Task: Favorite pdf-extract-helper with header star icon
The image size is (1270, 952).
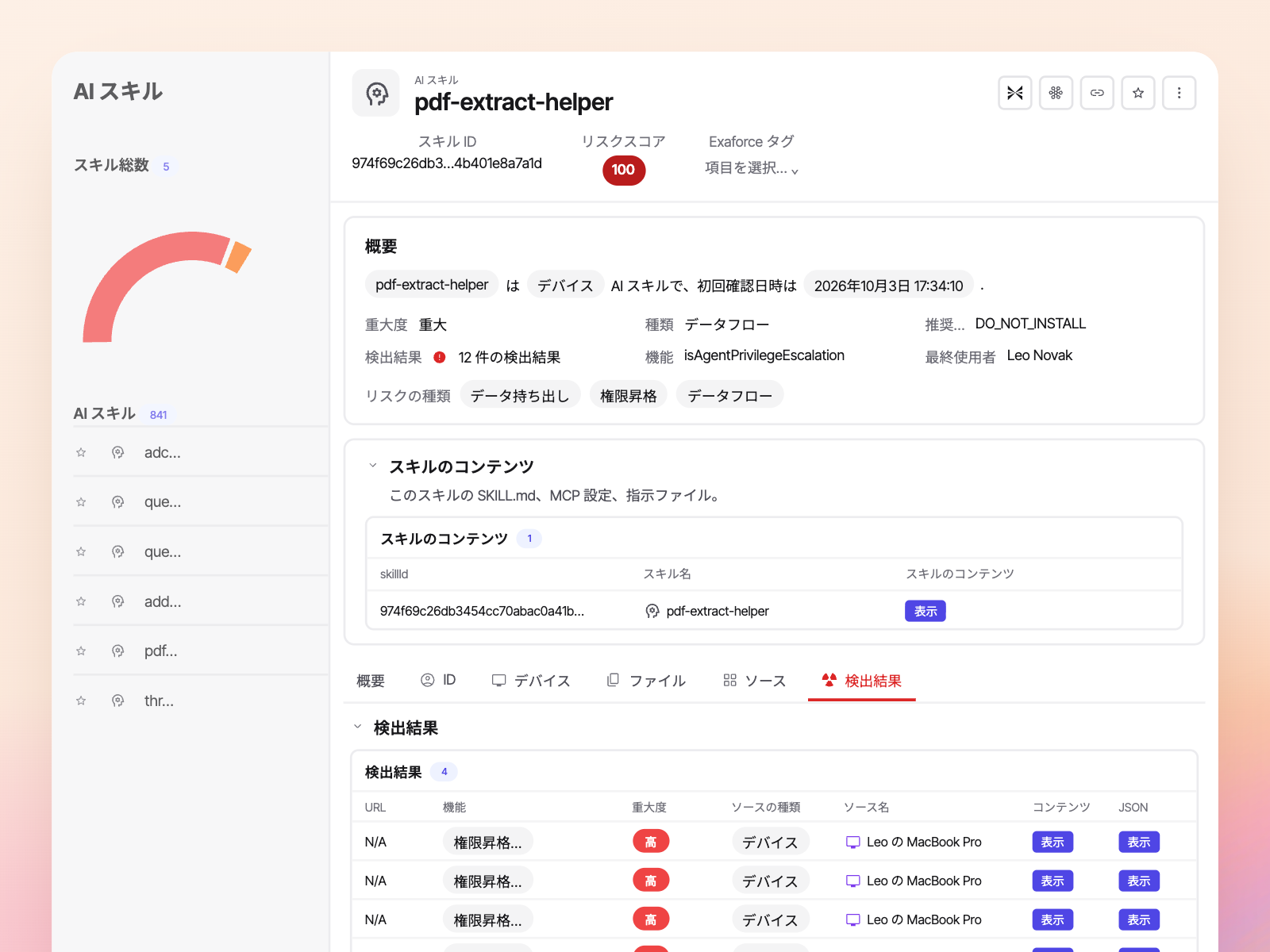Action: point(1138,93)
